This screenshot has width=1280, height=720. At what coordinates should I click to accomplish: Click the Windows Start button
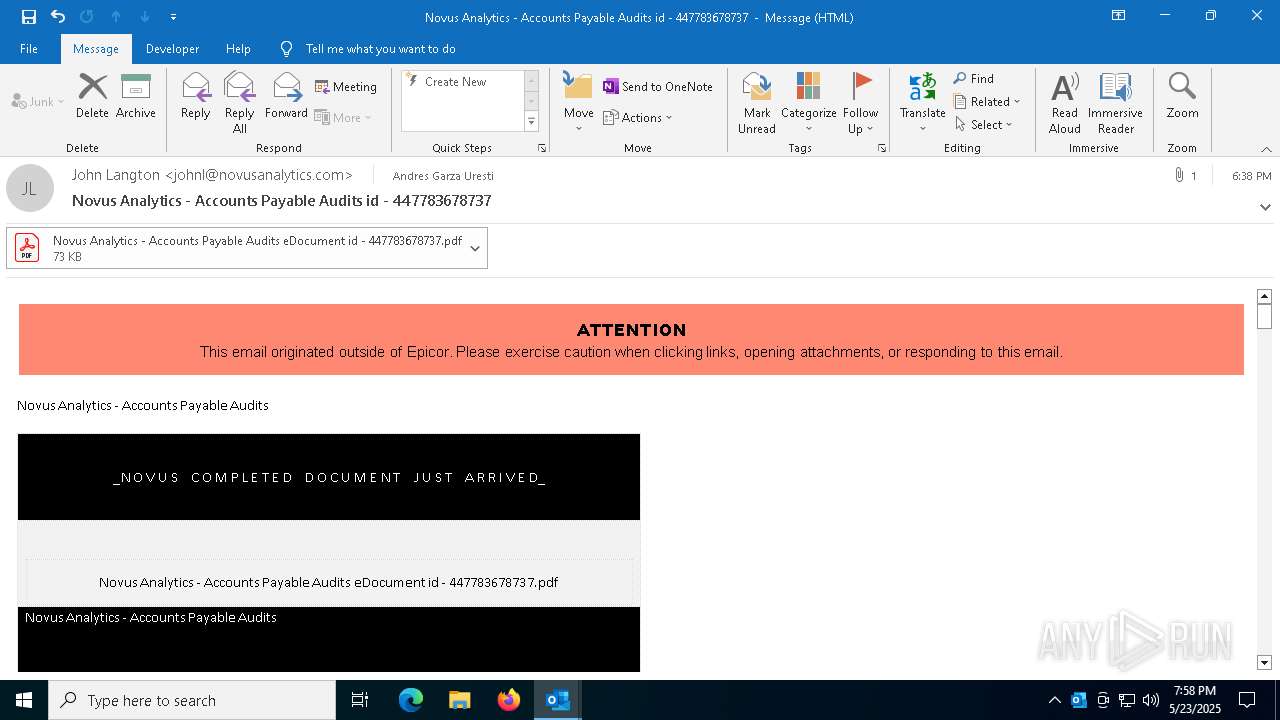coord(24,700)
